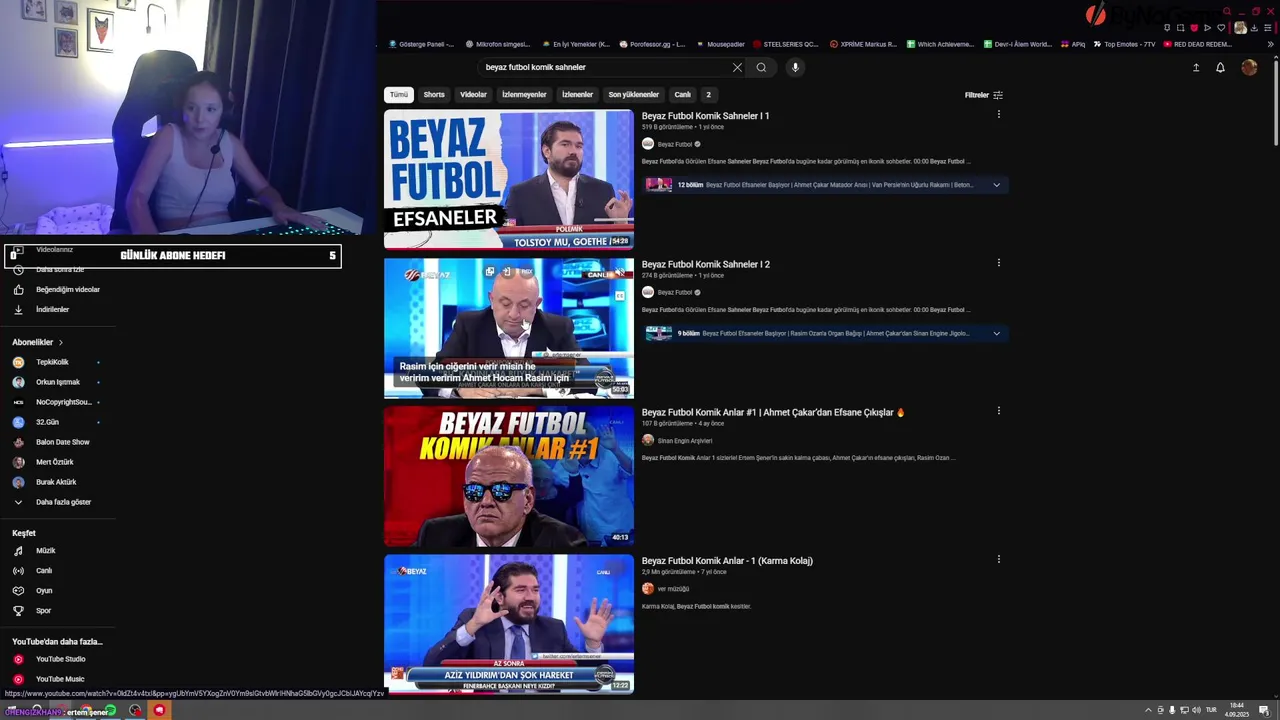Go to NoCopyrightSou... subscription channel
The width and height of the screenshot is (1280, 720).
click(x=52, y=402)
